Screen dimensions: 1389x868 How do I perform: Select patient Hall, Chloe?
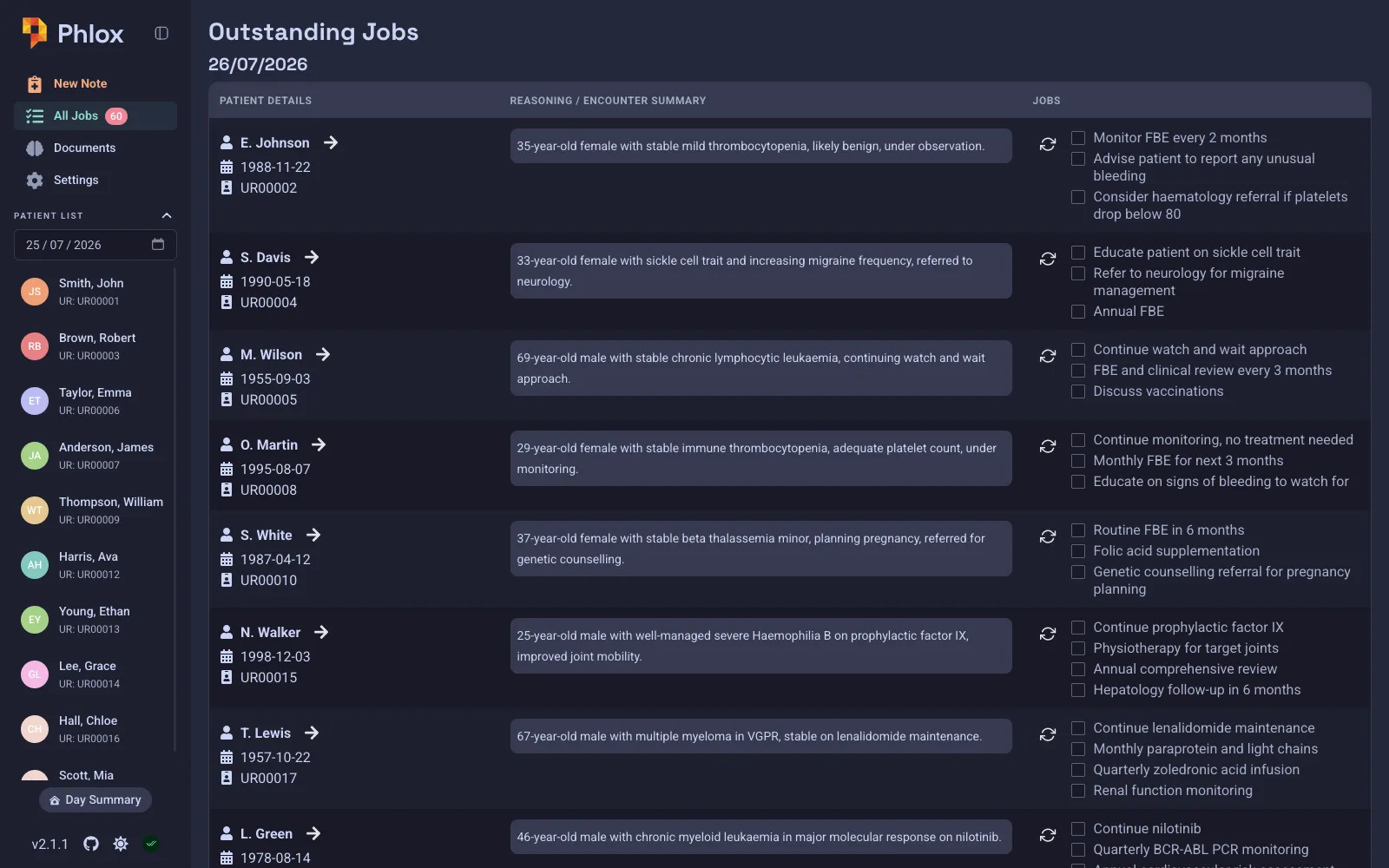(95, 729)
